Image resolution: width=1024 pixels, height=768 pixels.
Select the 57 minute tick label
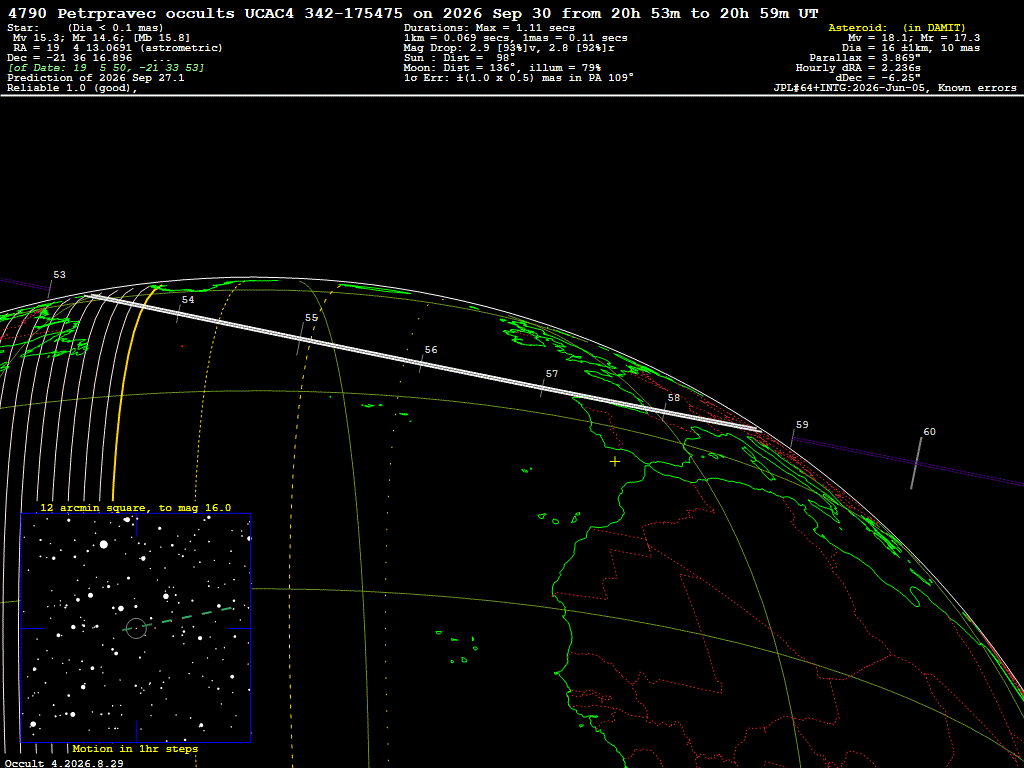pyautogui.click(x=552, y=374)
